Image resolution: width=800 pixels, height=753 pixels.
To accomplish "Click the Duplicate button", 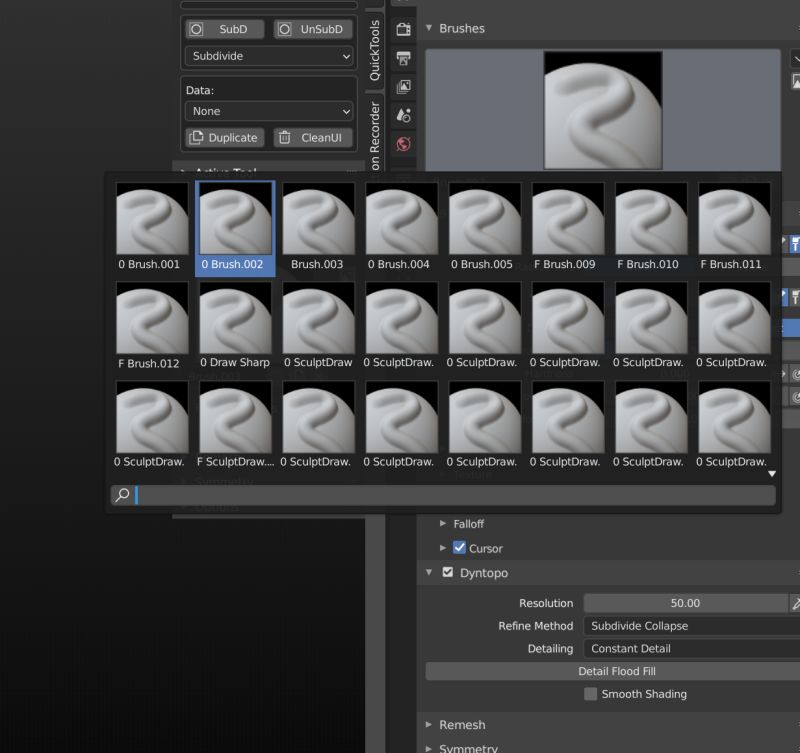I will [222, 138].
